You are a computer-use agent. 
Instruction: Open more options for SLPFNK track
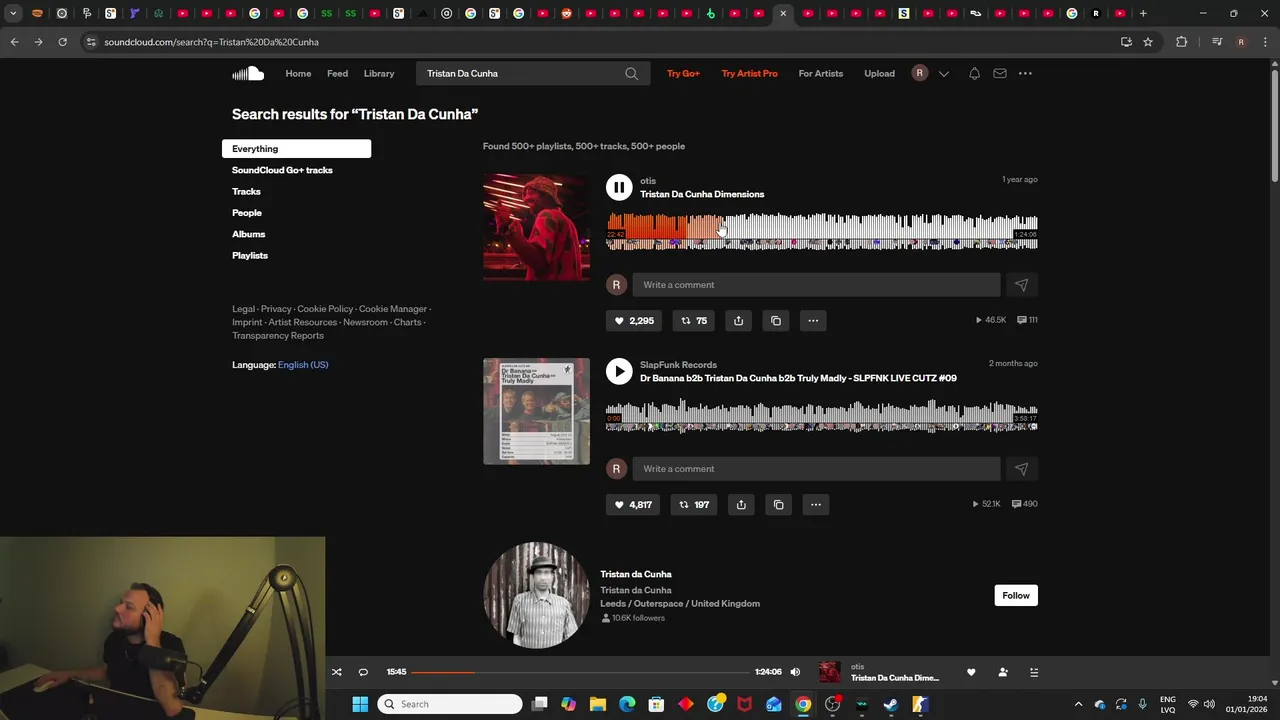[816, 504]
